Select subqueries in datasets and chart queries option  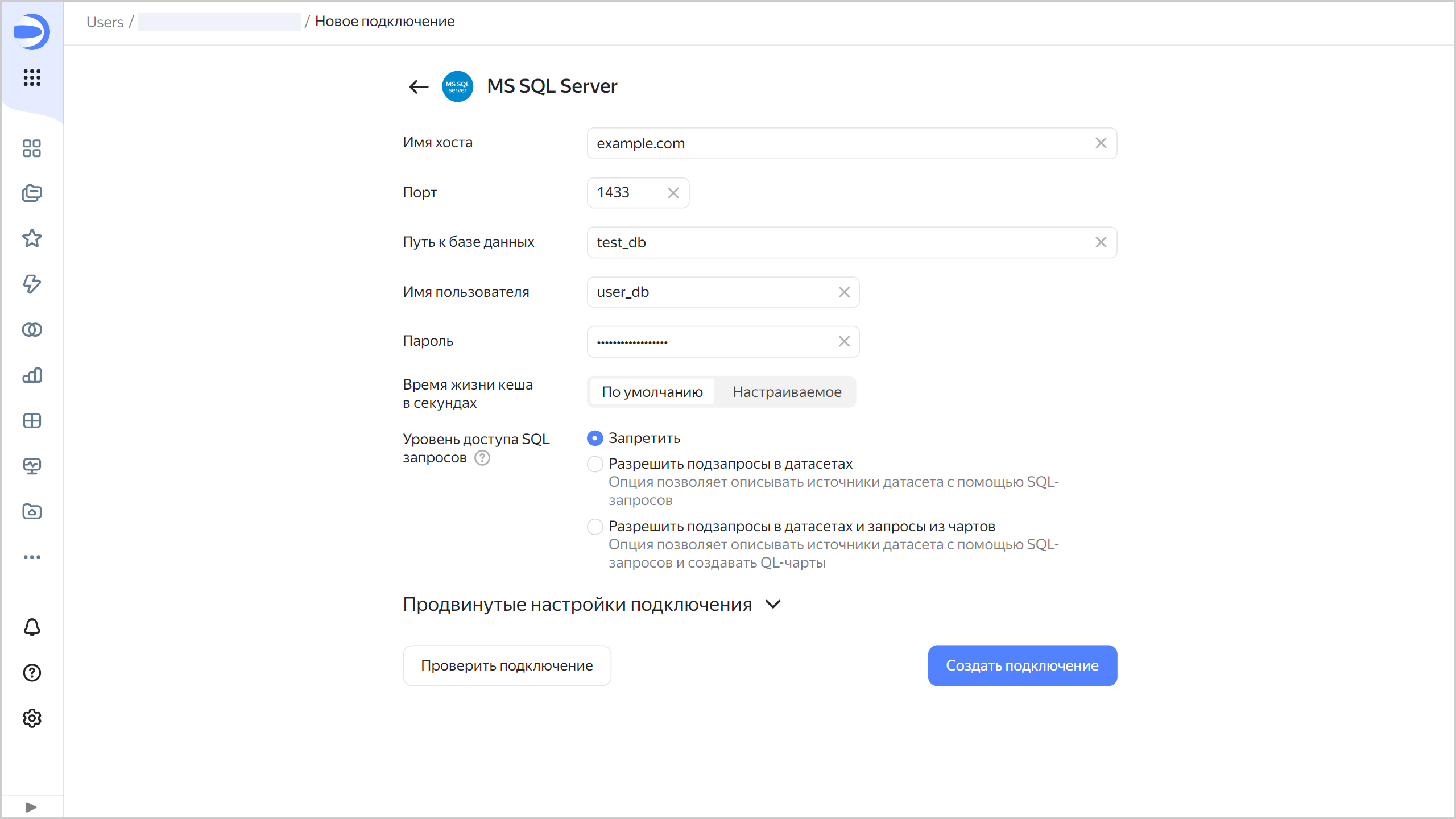click(x=595, y=527)
